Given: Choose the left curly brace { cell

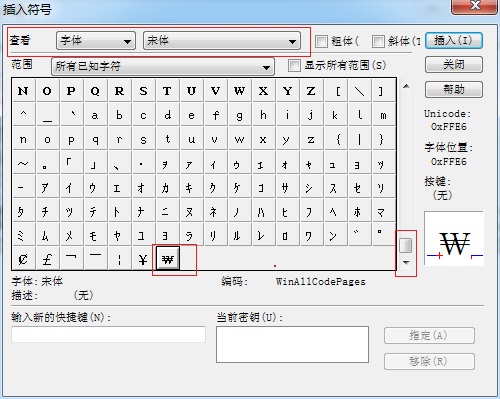Looking at the screenshot, I should (335, 139).
